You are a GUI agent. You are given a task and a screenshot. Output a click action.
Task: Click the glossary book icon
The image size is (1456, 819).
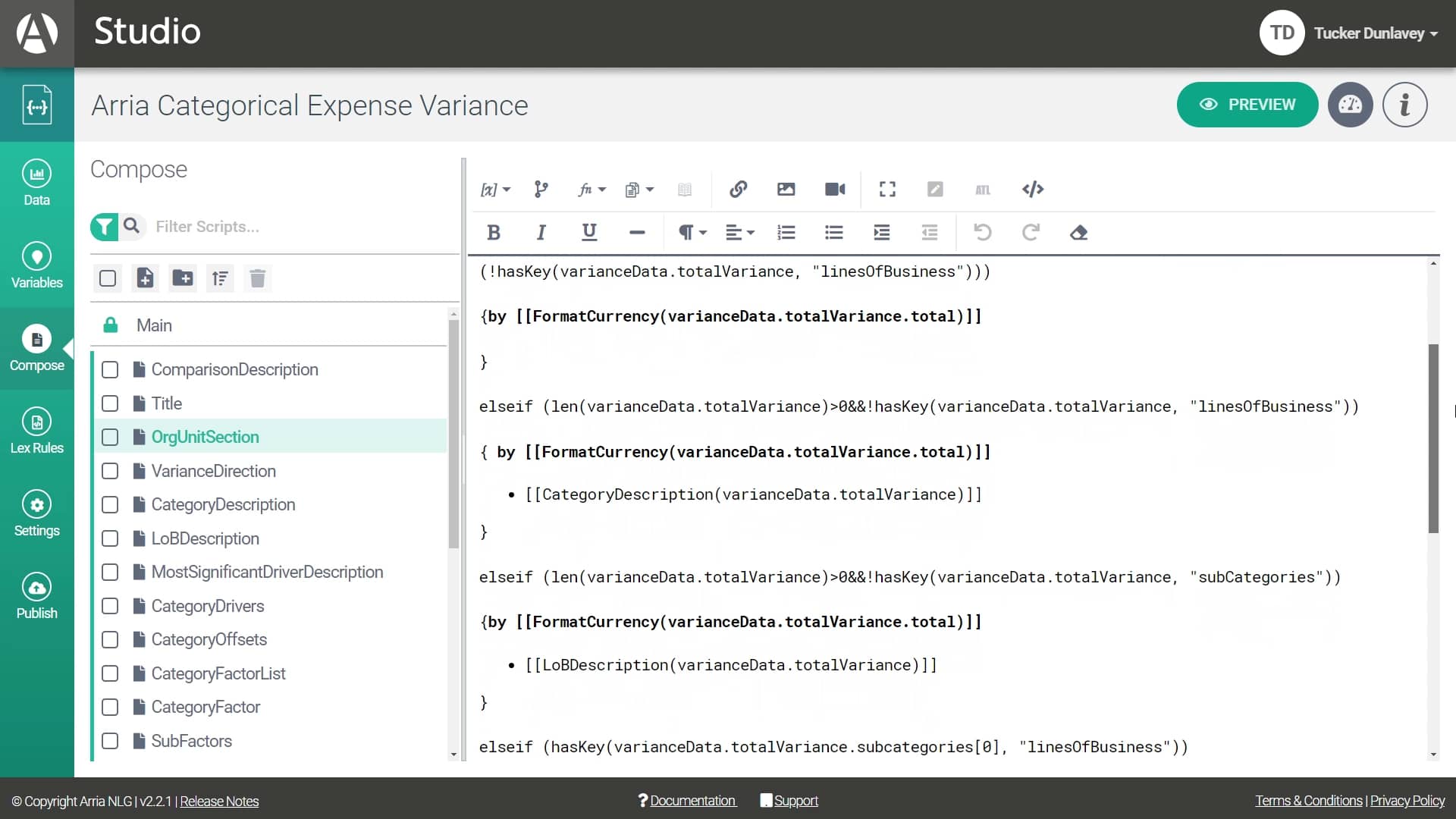coord(685,190)
